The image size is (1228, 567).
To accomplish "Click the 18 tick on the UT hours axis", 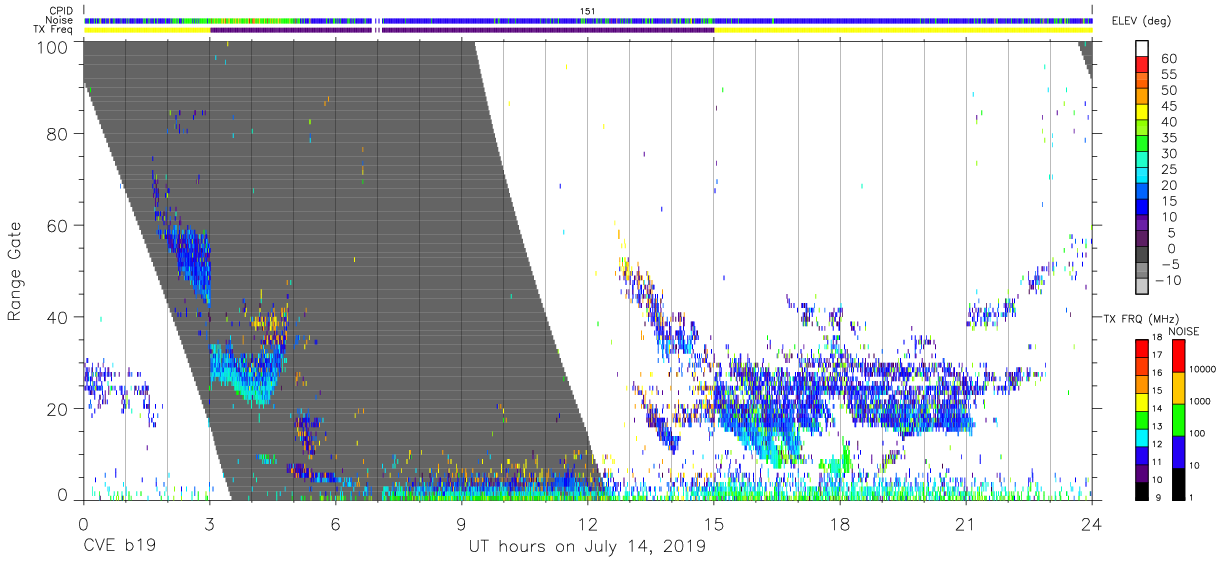I will click(x=839, y=524).
